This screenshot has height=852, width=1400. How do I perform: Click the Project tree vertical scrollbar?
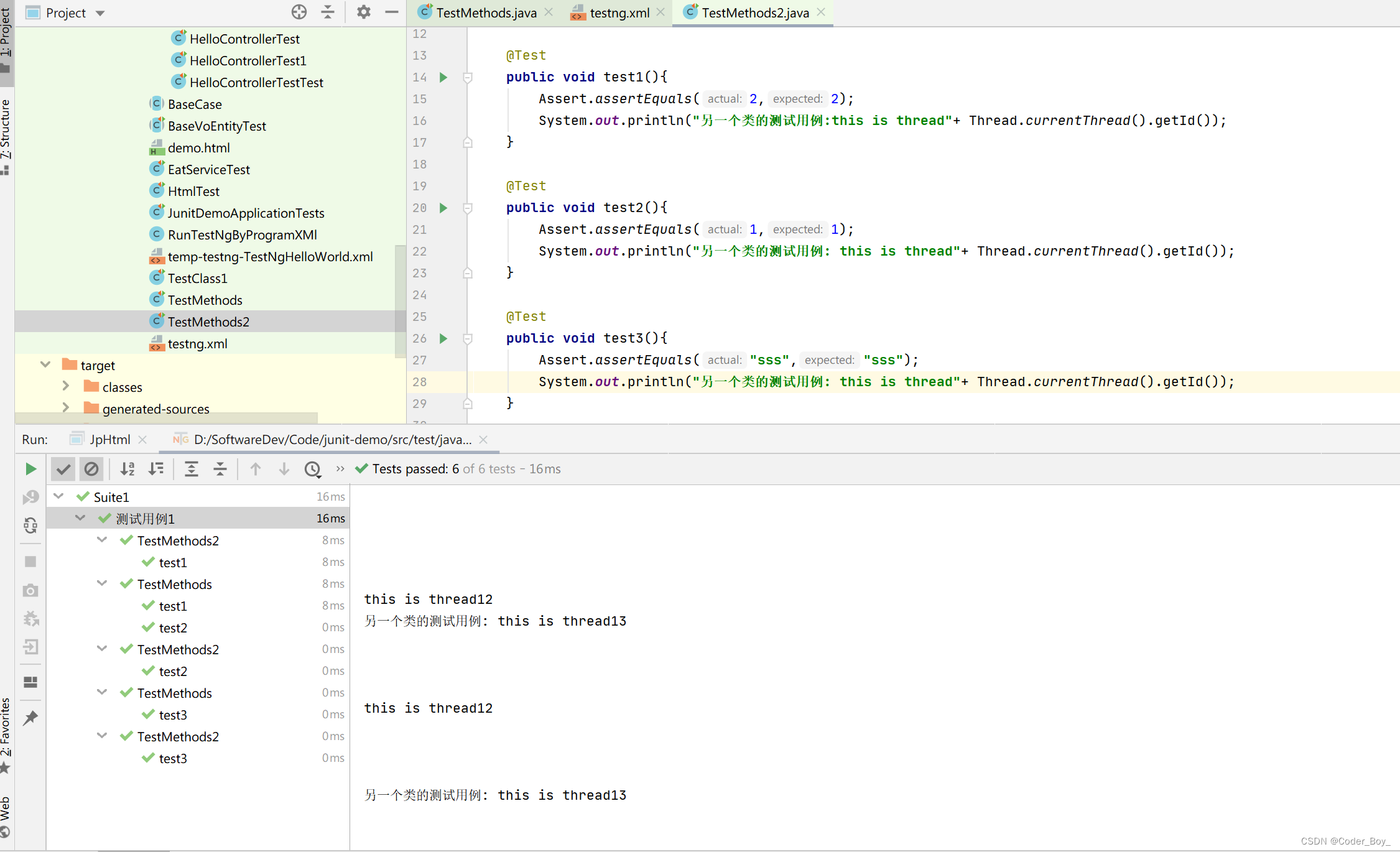401,300
